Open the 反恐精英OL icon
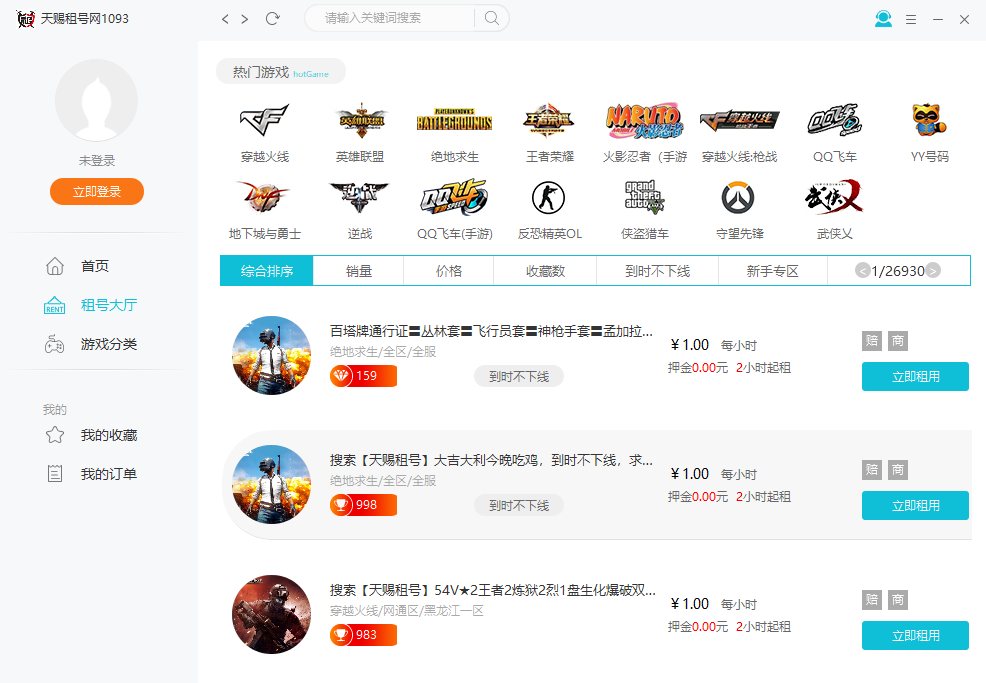 click(x=548, y=197)
